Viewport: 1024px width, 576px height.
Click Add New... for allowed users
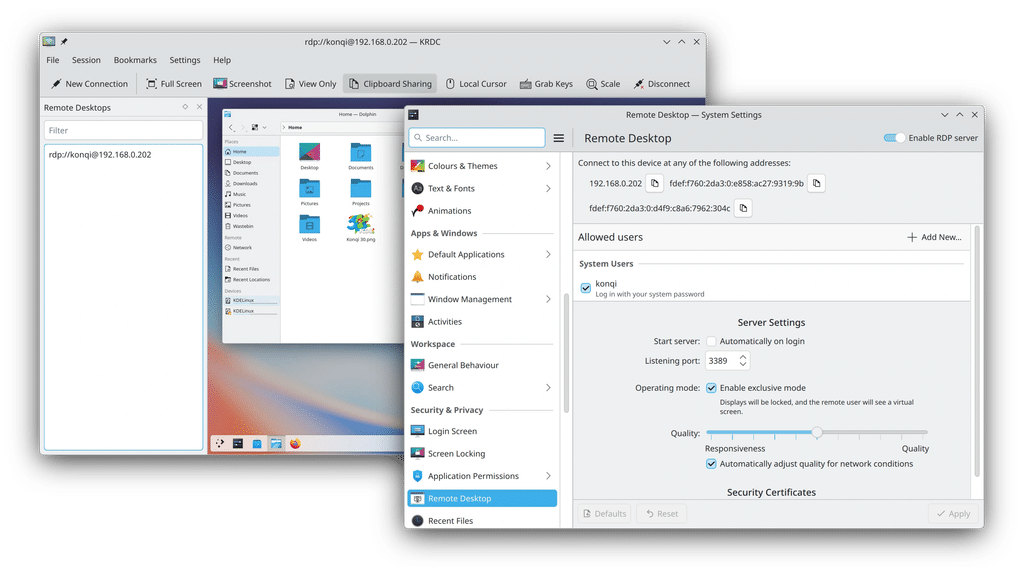[935, 237]
